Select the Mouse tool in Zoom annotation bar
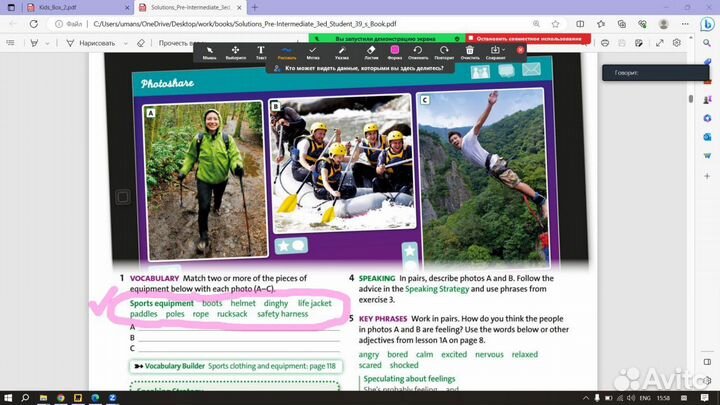Screen dimensions: 720x405 [x=209, y=52]
